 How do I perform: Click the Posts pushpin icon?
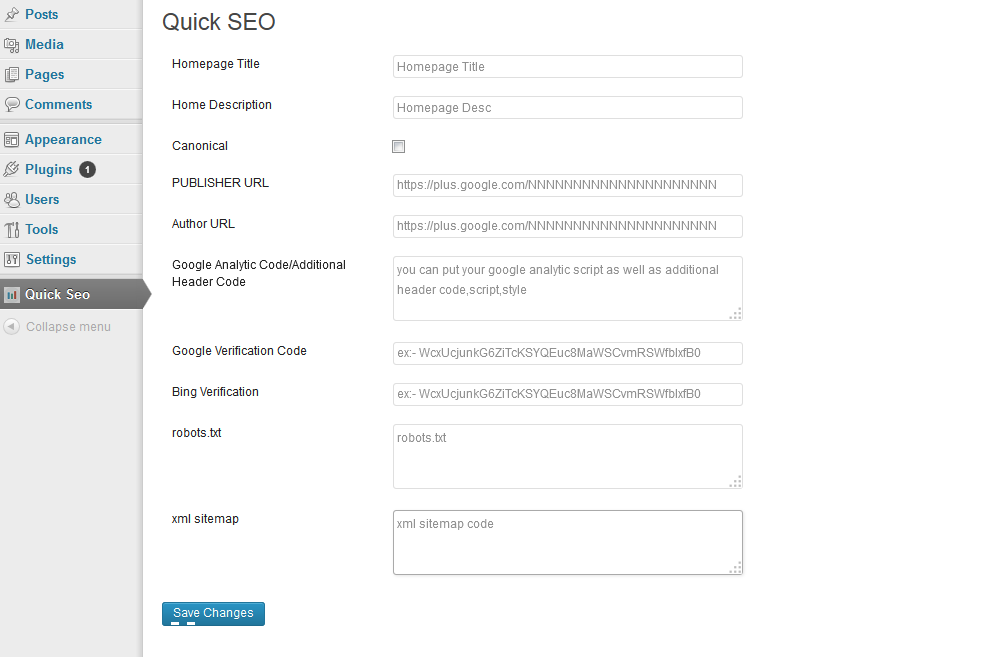11,14
